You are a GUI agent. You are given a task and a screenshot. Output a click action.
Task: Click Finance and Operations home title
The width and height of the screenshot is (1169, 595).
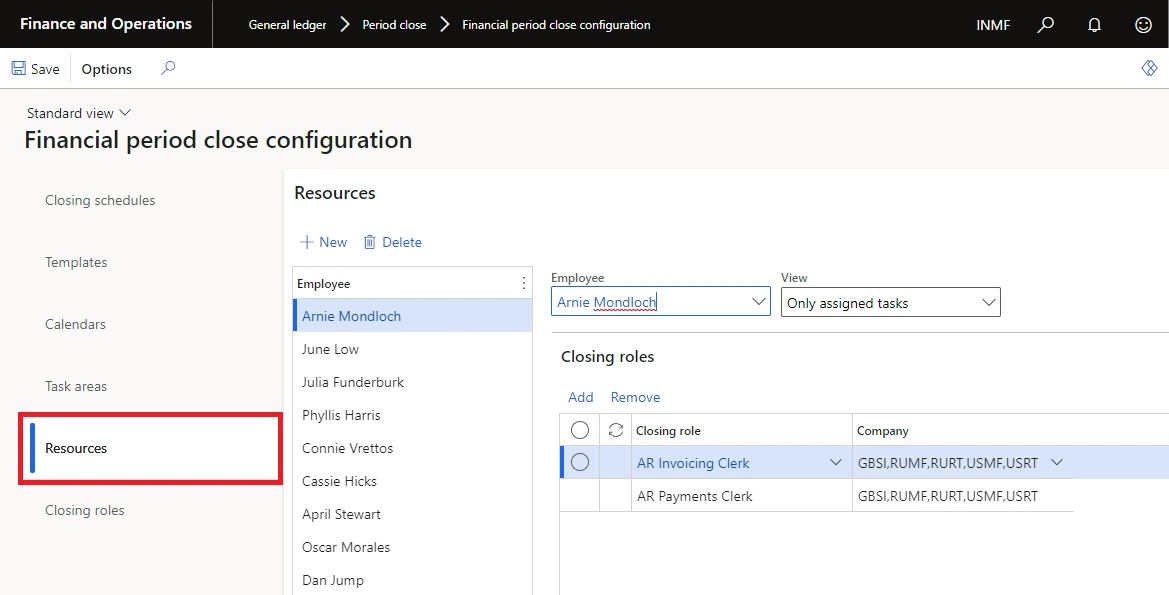pos(106,24)
